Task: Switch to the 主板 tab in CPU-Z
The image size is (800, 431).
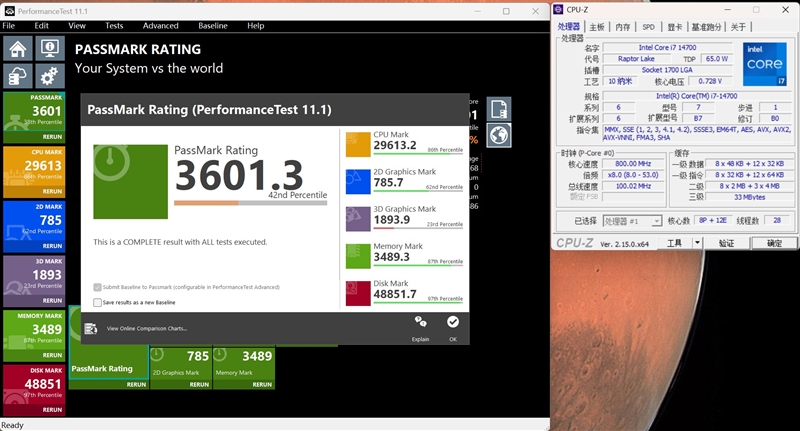Action: point(596,27)
